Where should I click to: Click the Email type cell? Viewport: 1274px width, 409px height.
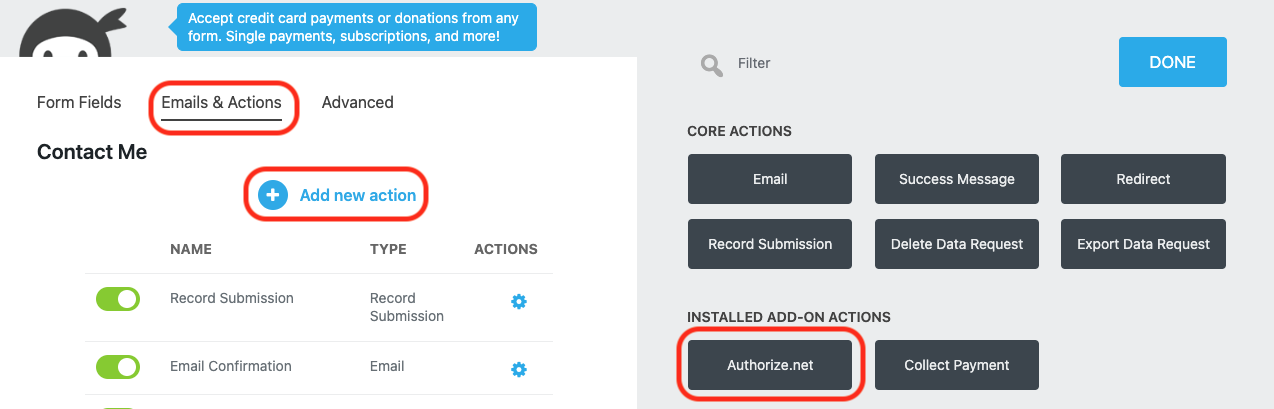tap(387, 366)
